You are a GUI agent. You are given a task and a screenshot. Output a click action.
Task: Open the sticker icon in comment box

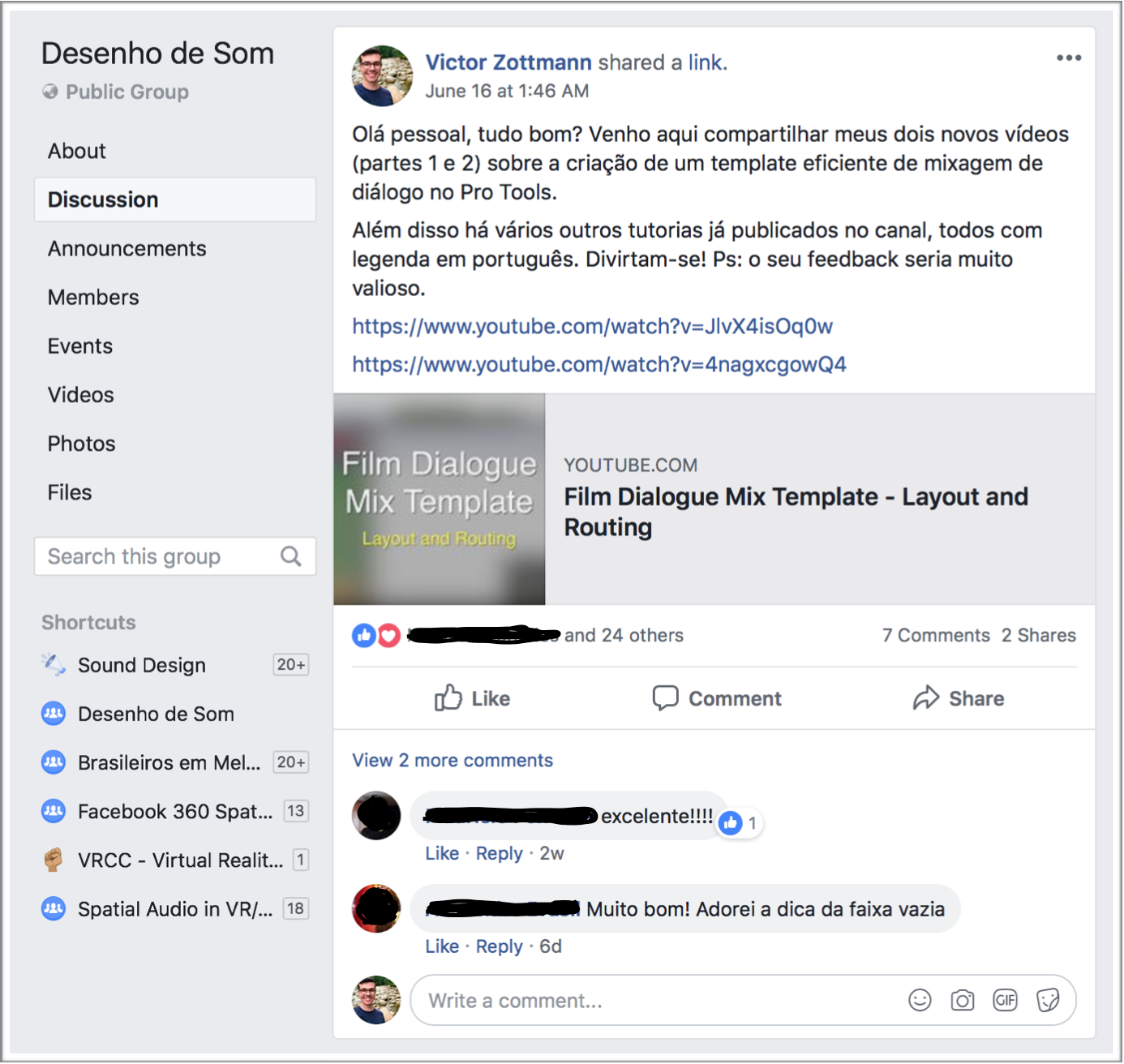pos(1048,1000)
